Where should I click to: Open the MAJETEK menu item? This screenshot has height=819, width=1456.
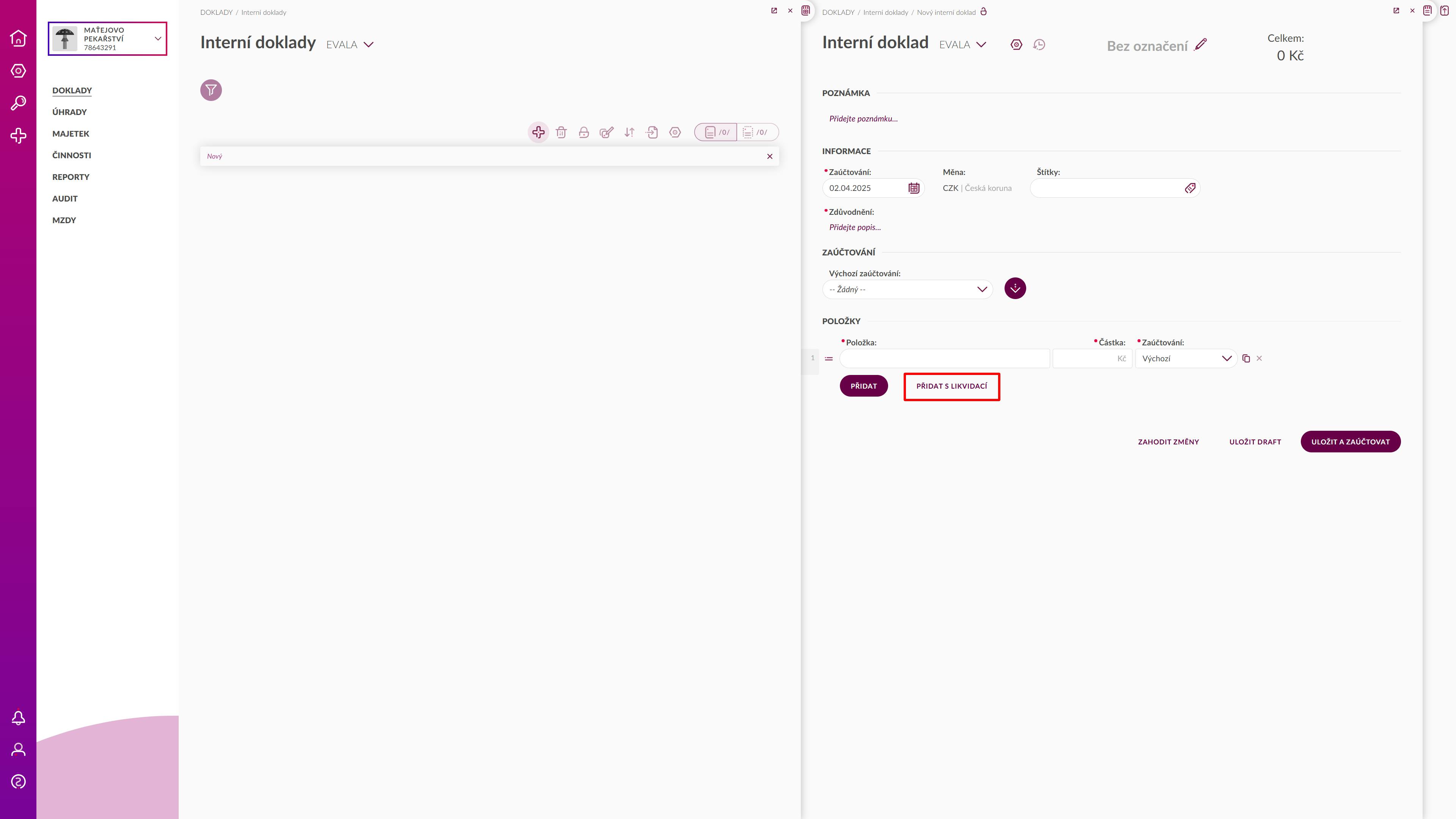[71, 134]
